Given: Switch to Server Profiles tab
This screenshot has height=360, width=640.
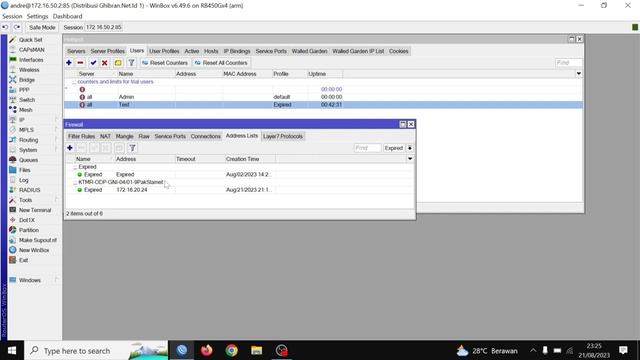Looking at the screenshot, I should point(107,51).
